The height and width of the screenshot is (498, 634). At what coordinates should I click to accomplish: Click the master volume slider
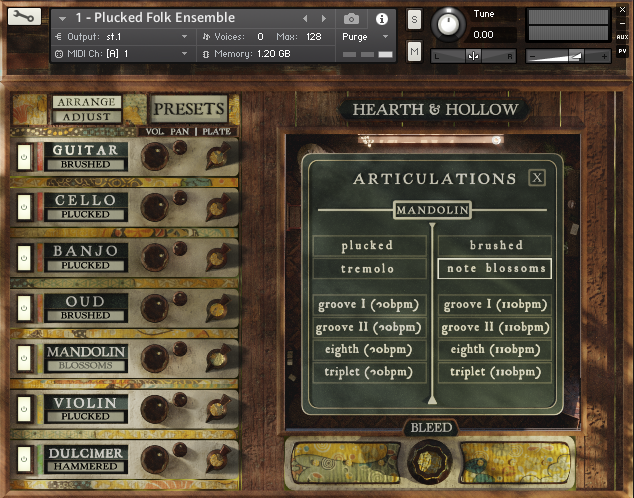[568, 56]
